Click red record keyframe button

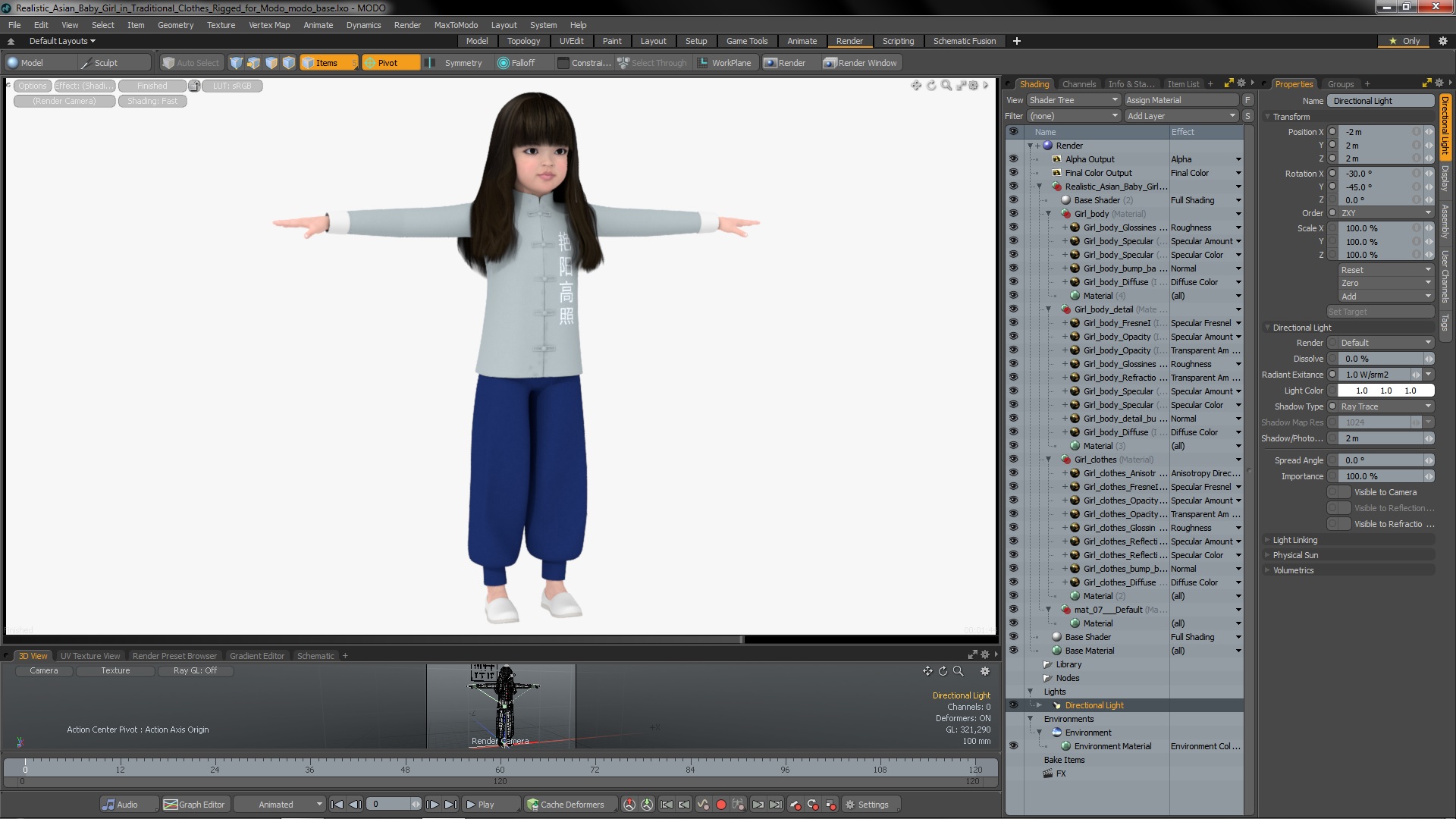click(x=721, y=805)
